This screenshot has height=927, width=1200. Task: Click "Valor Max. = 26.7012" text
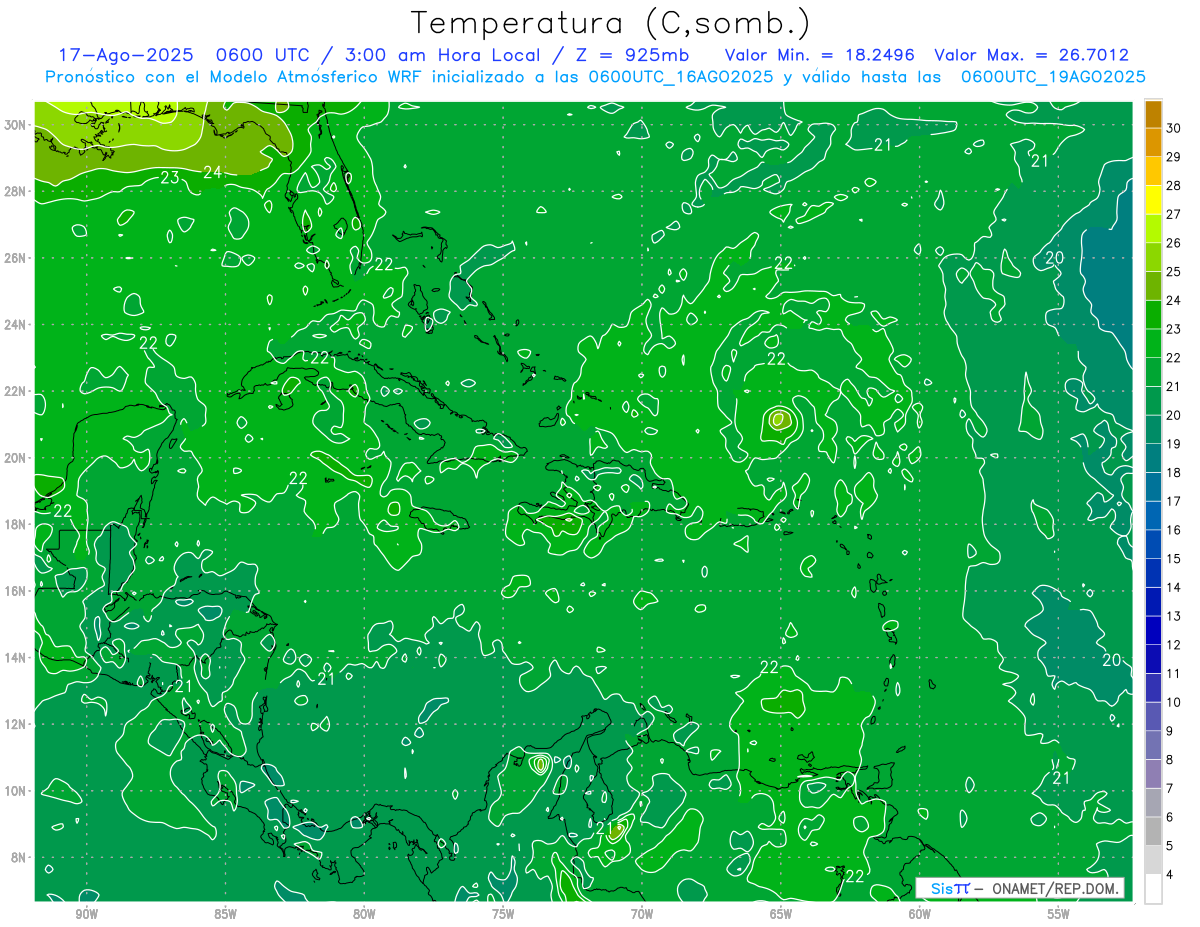(1031, 55)
